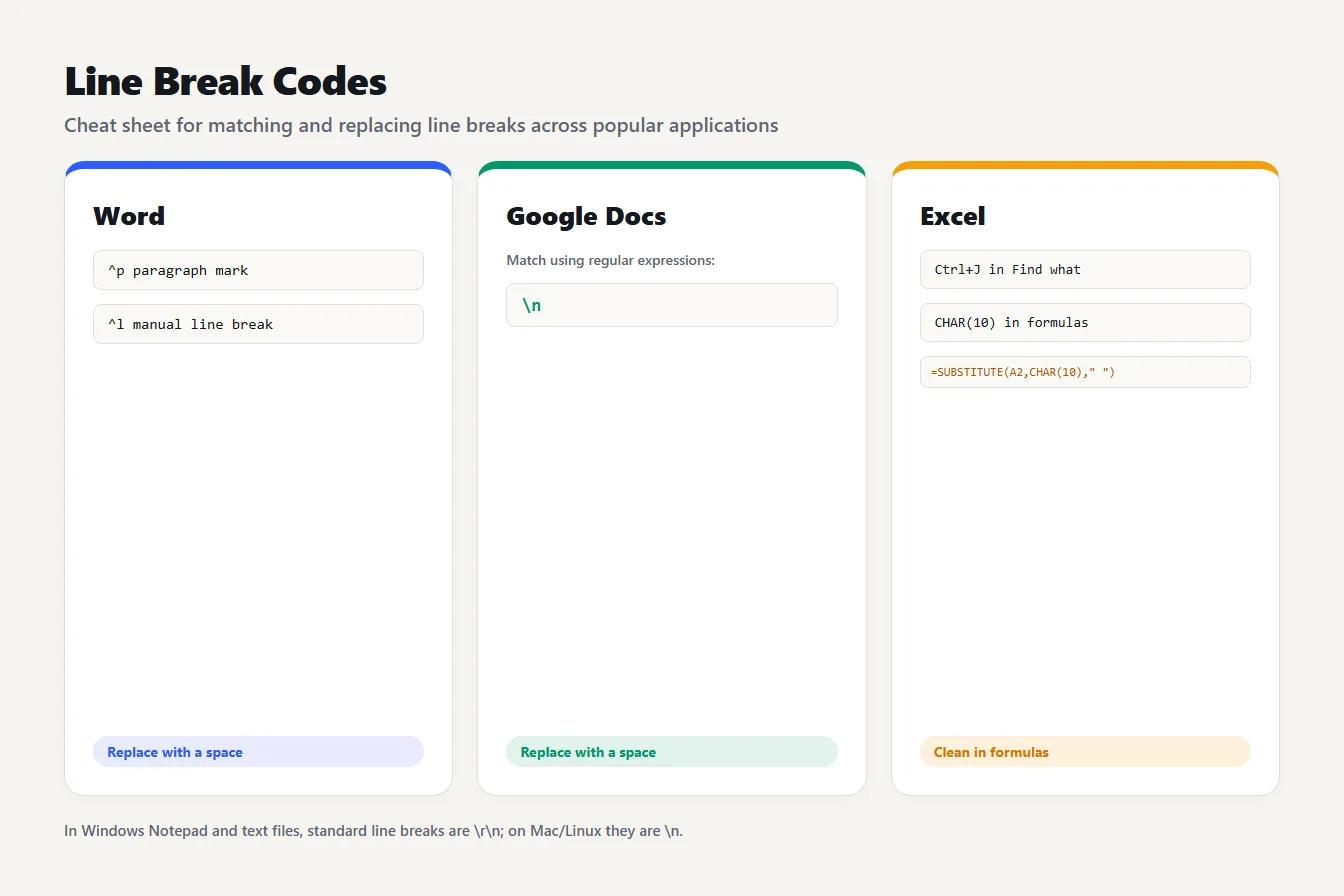Click the cheat sheet subtitle text
The width and height of the screenshot is (1344, 896).
click(x=421, y=126)
